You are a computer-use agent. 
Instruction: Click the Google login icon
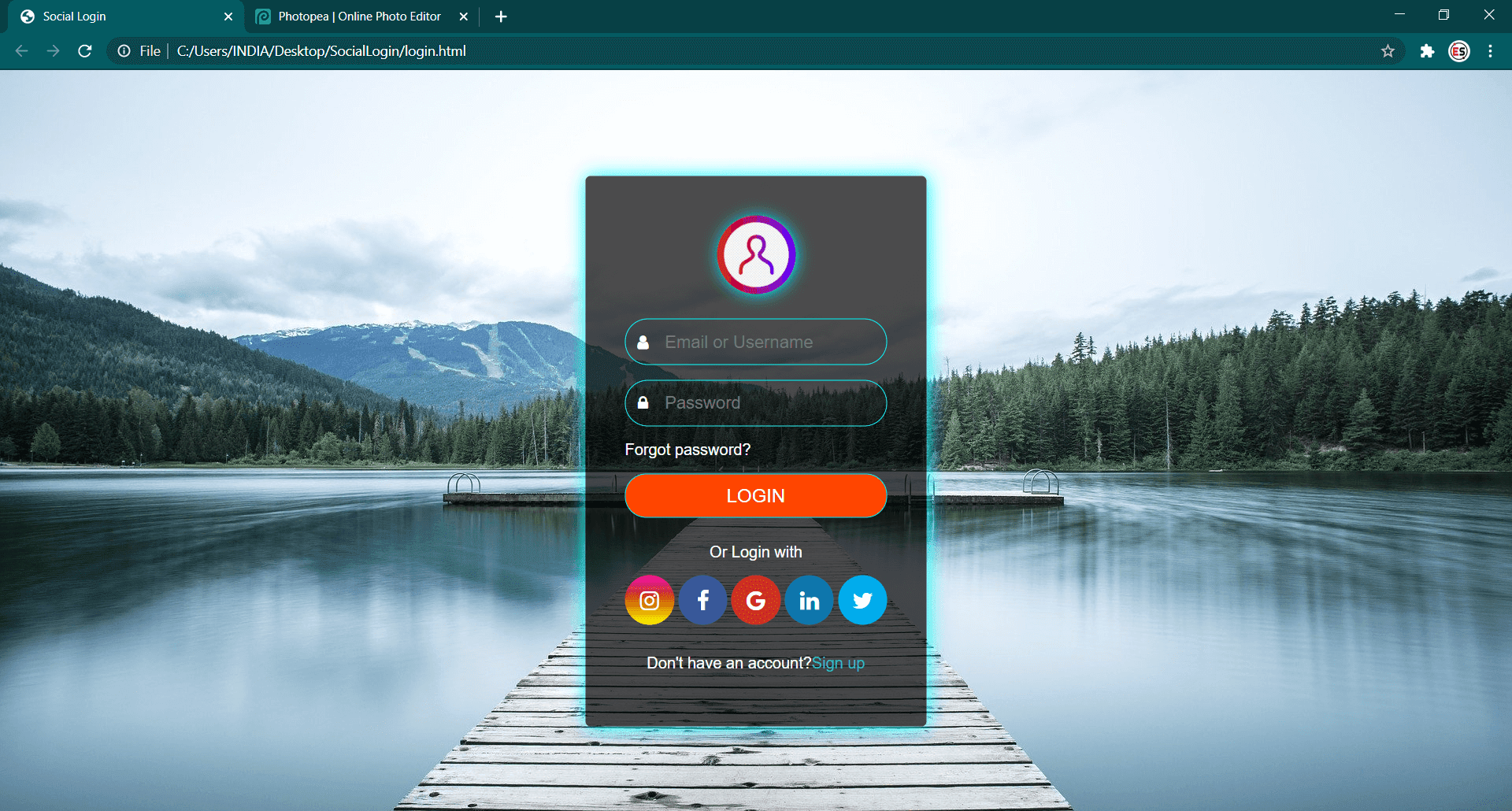(755, 600)
